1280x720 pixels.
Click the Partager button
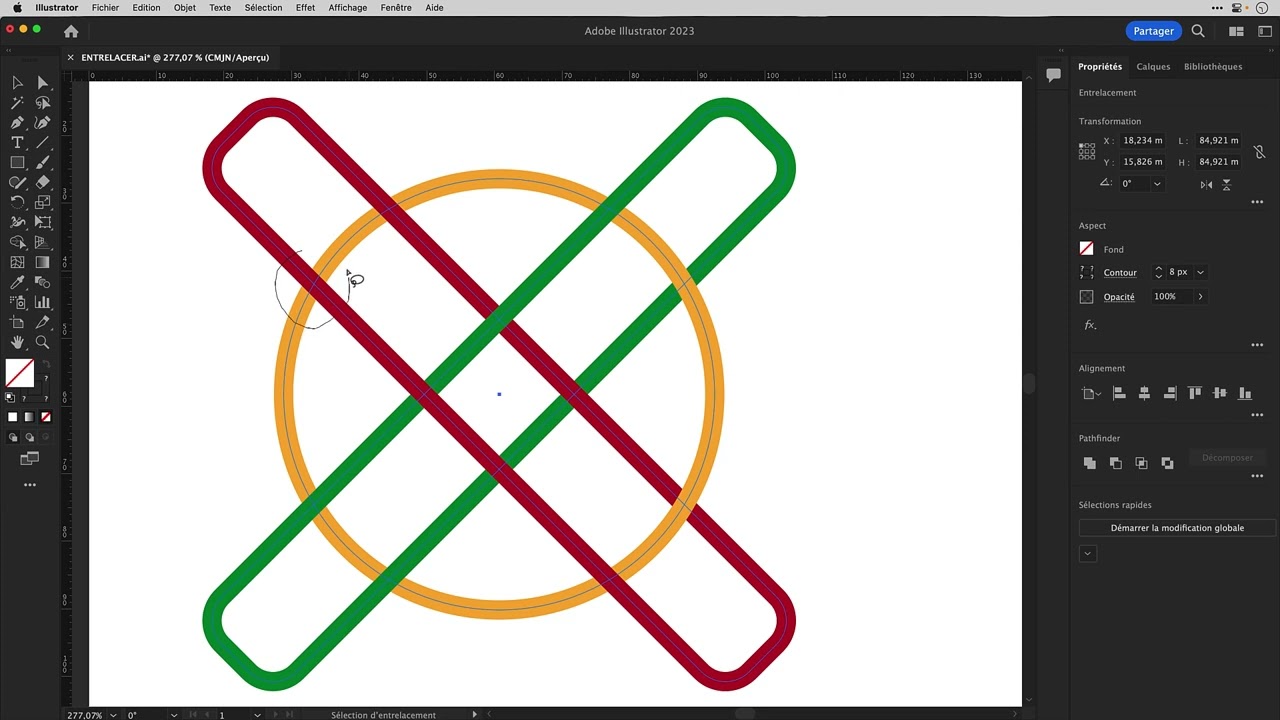point(1153,31)
